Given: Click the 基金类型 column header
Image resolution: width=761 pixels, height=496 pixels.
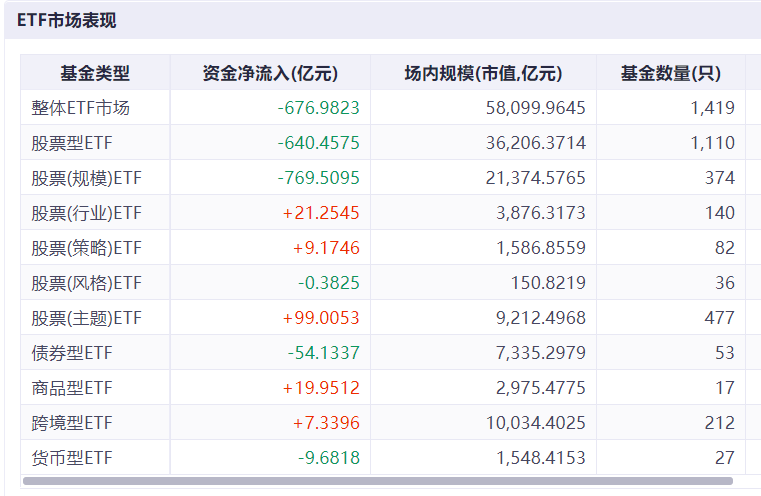Looking at the screenshot, I should click(95, 73).
